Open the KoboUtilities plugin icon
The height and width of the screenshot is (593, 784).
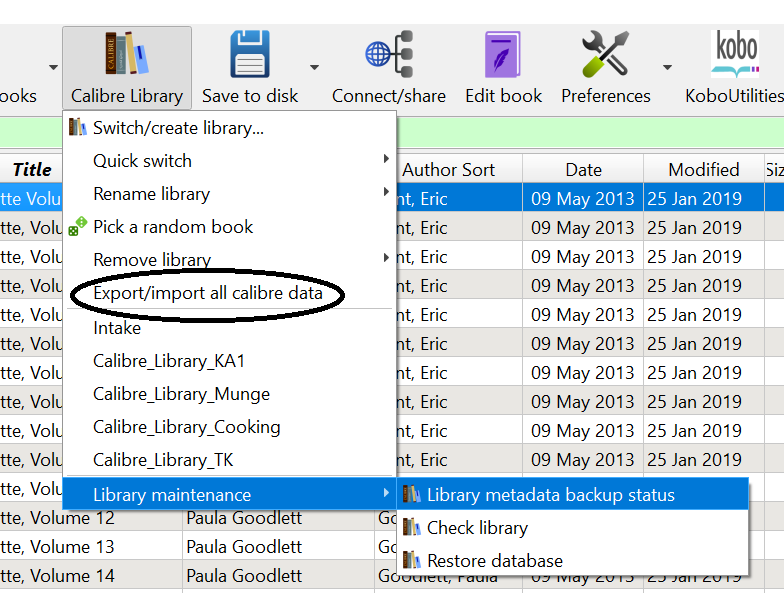(735, 54)
